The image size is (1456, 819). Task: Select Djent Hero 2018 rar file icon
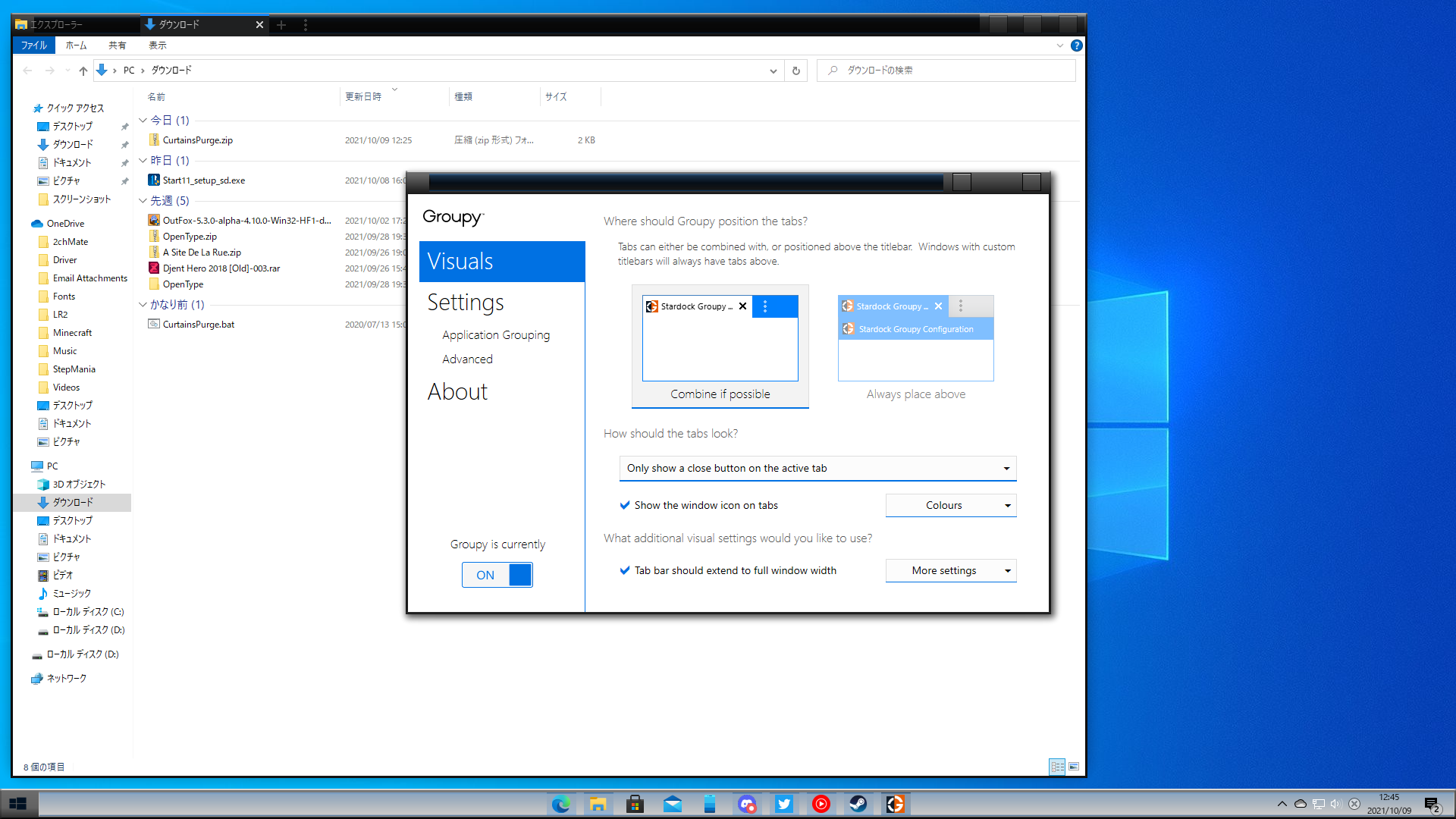tap(154, 268)
